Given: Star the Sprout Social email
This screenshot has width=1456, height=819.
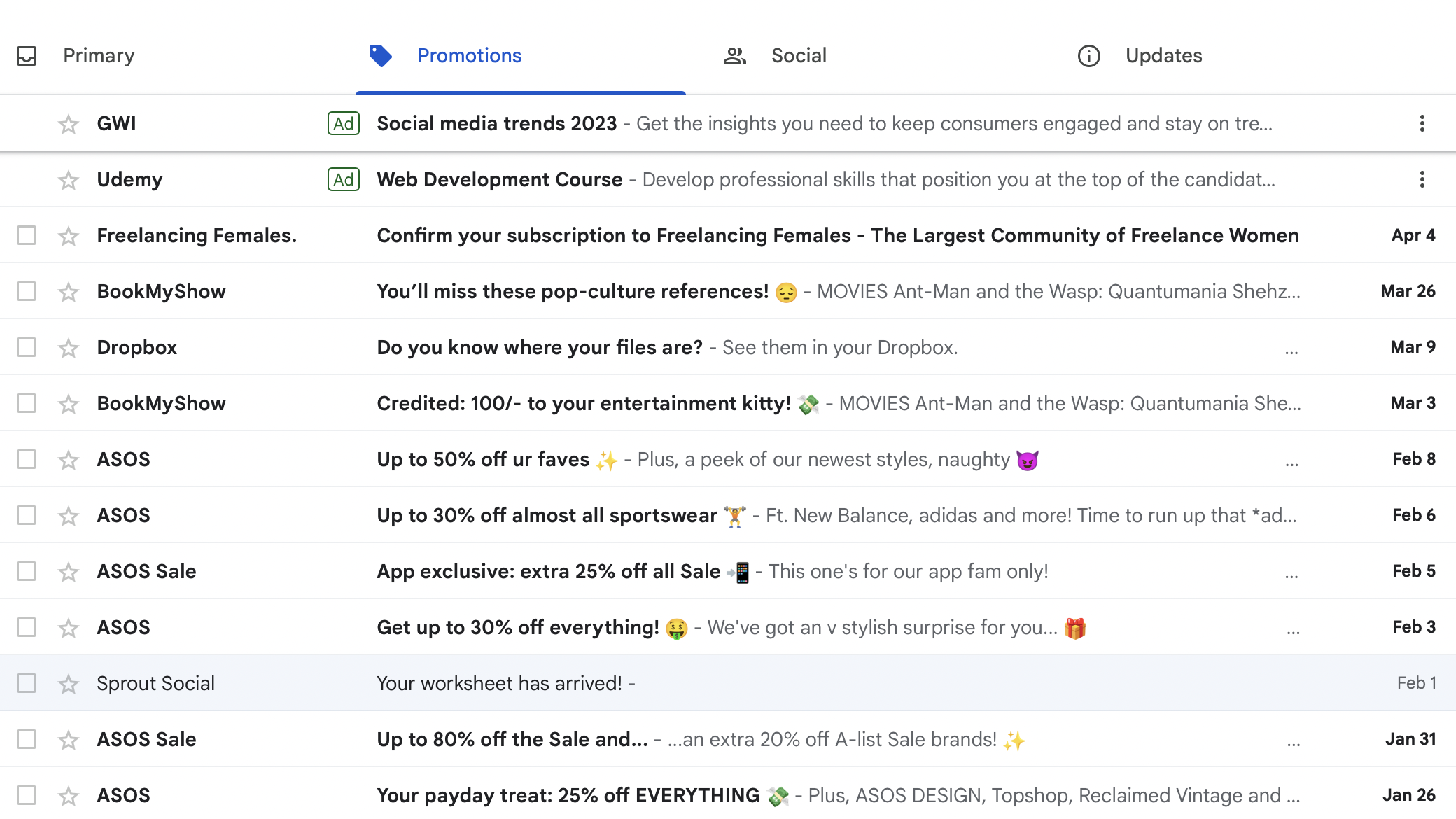Looking at the screenshot, I should coord(68,684).
